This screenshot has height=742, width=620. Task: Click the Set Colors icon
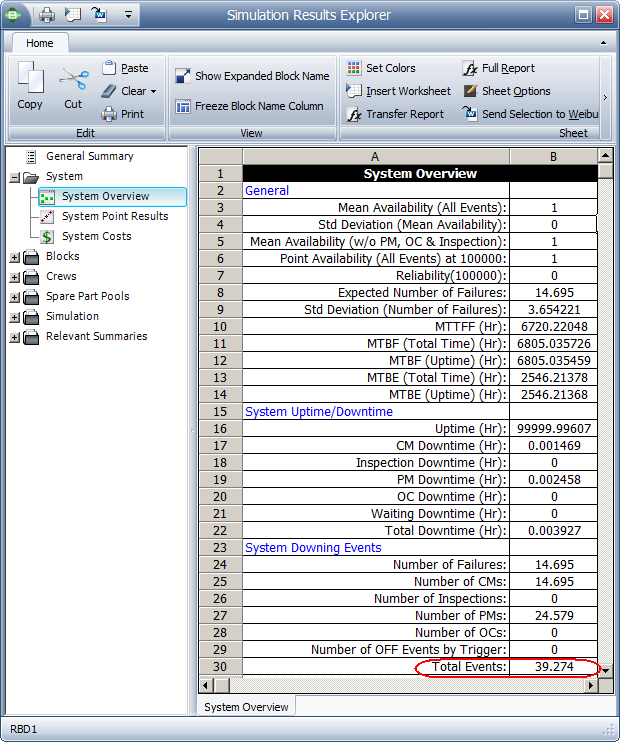pos(354,68)
